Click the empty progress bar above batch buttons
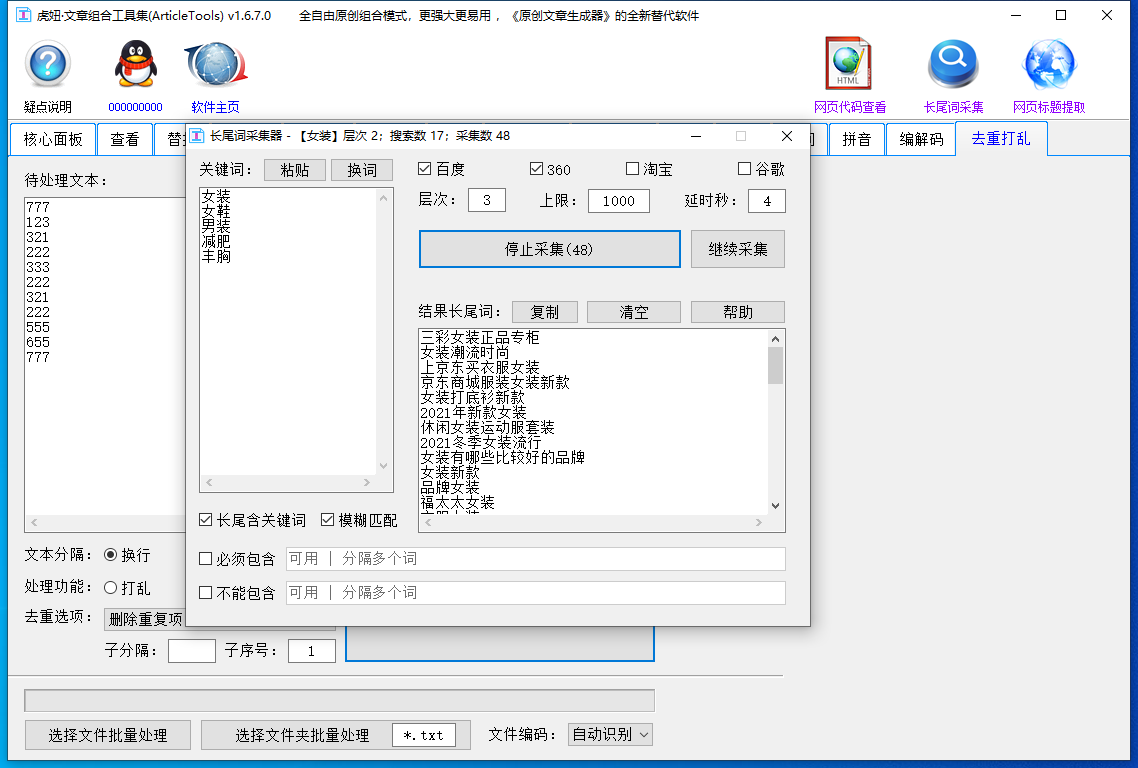 pos(340,700)
